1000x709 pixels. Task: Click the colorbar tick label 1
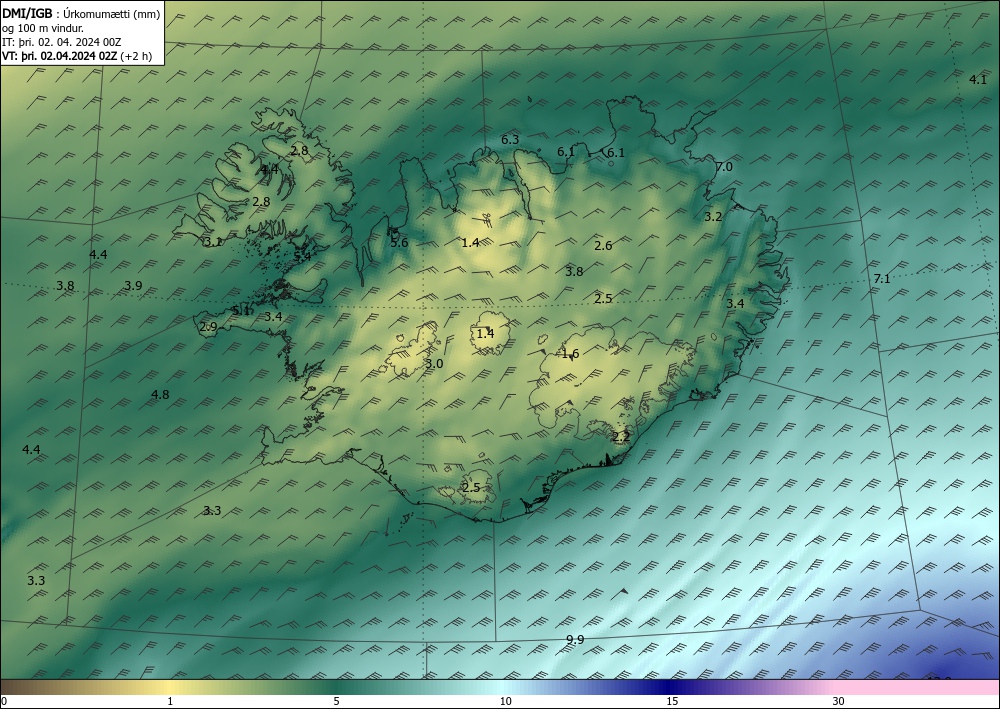point(170,701)
